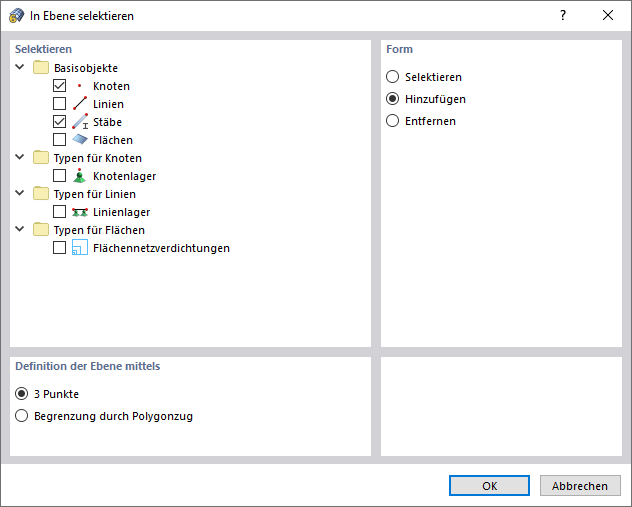
Task: Click the Linienlager text label
Action: click(121, 212)
